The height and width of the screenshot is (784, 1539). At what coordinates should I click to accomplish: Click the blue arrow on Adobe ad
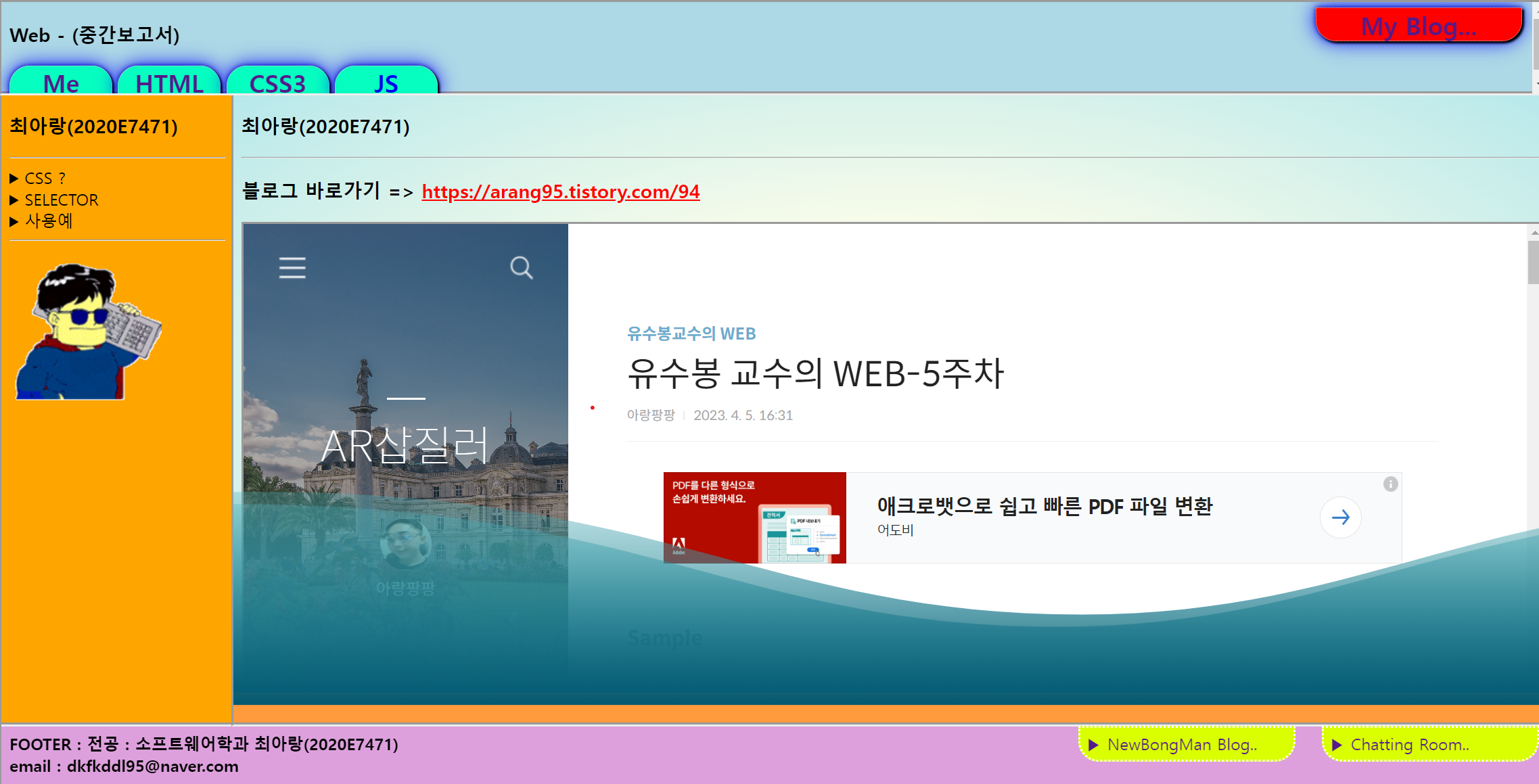pos(1340,517)
